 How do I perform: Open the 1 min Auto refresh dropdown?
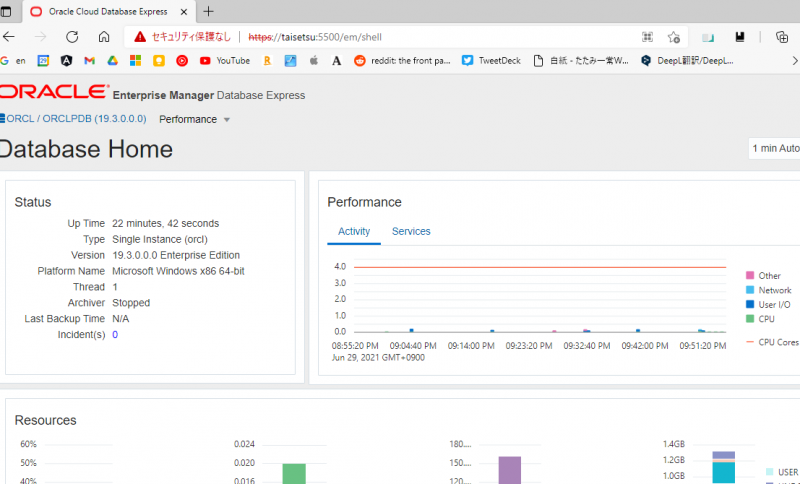(774, 148)
